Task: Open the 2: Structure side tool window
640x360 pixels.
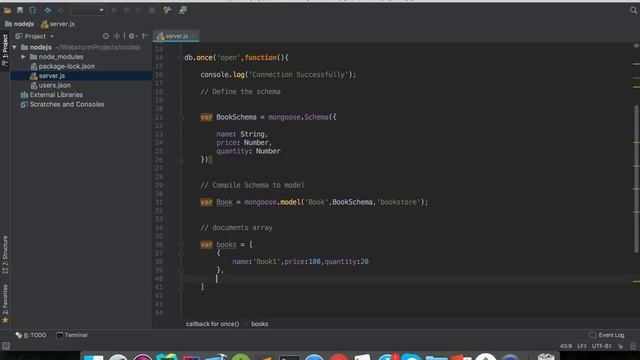Action: point(5,254)
